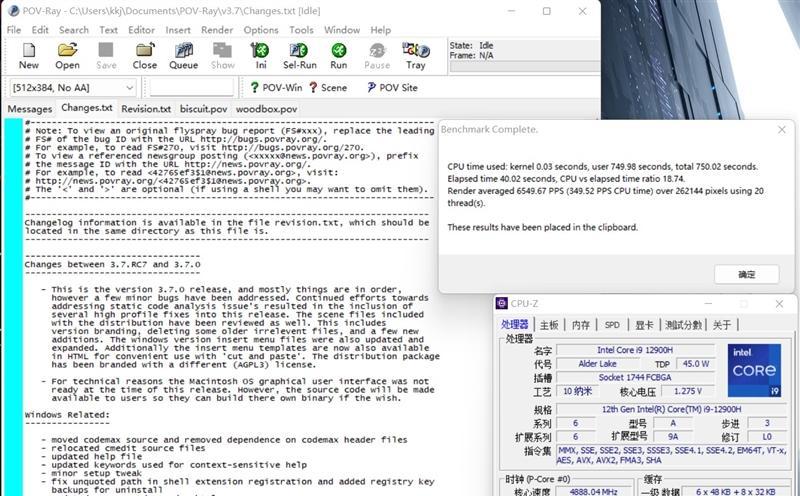Open the Insert menu
Image resolution: width=800 pixels, height=496 pixels.
click(178, 30)
